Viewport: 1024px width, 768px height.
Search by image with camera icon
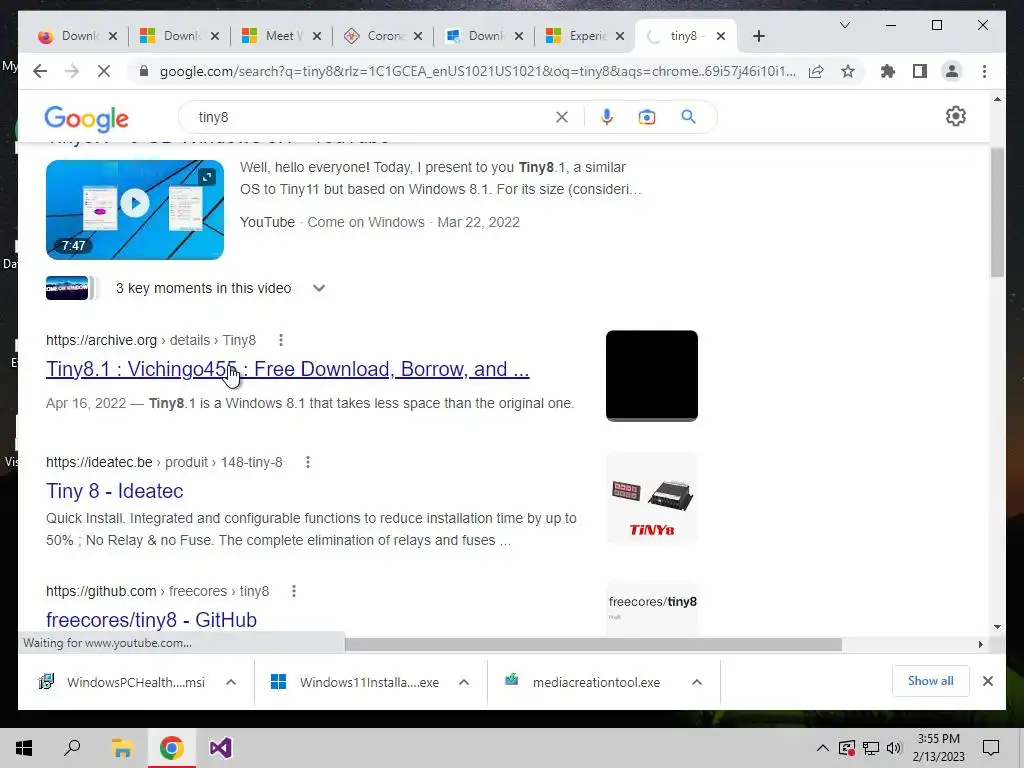647,117
